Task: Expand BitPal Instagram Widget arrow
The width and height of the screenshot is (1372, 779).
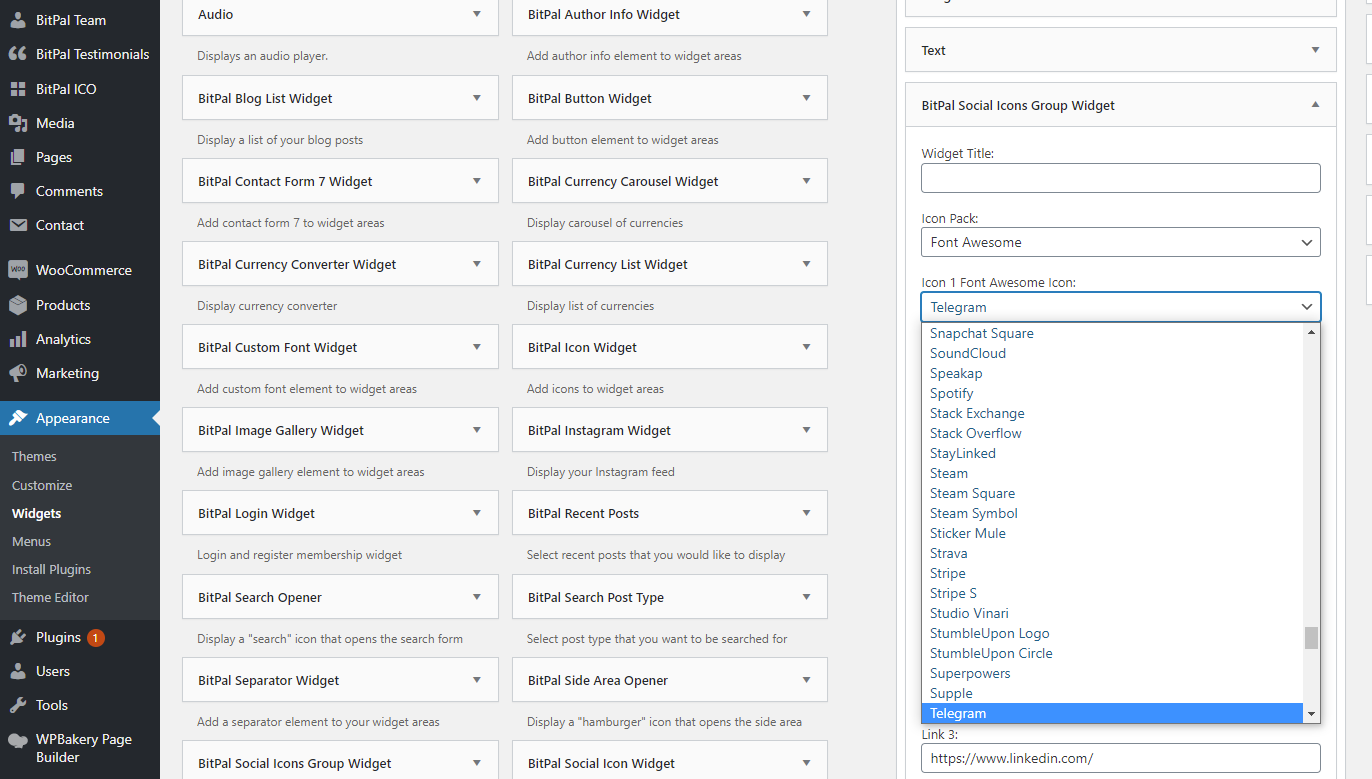Action: coord(807,430)
